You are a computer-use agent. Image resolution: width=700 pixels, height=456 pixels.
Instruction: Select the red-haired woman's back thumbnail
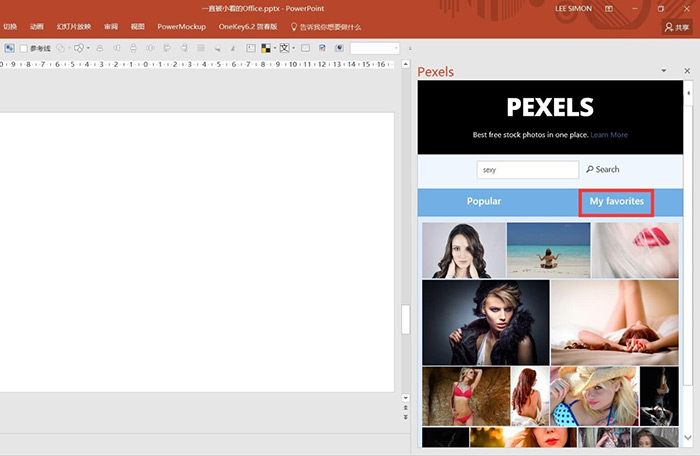[530, 396]
